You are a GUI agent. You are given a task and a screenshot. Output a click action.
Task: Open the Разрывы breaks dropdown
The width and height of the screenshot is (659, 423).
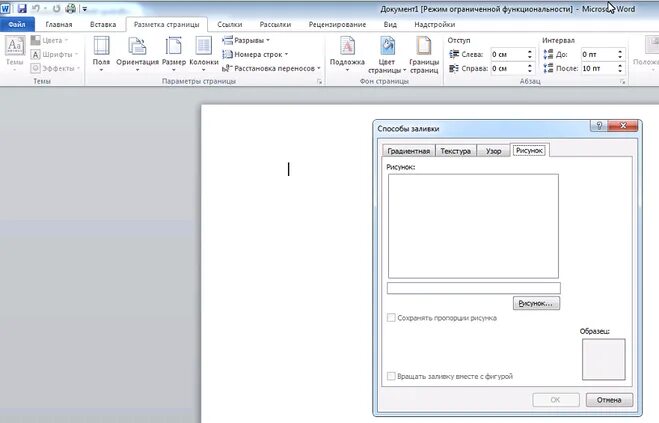[246, 40]
